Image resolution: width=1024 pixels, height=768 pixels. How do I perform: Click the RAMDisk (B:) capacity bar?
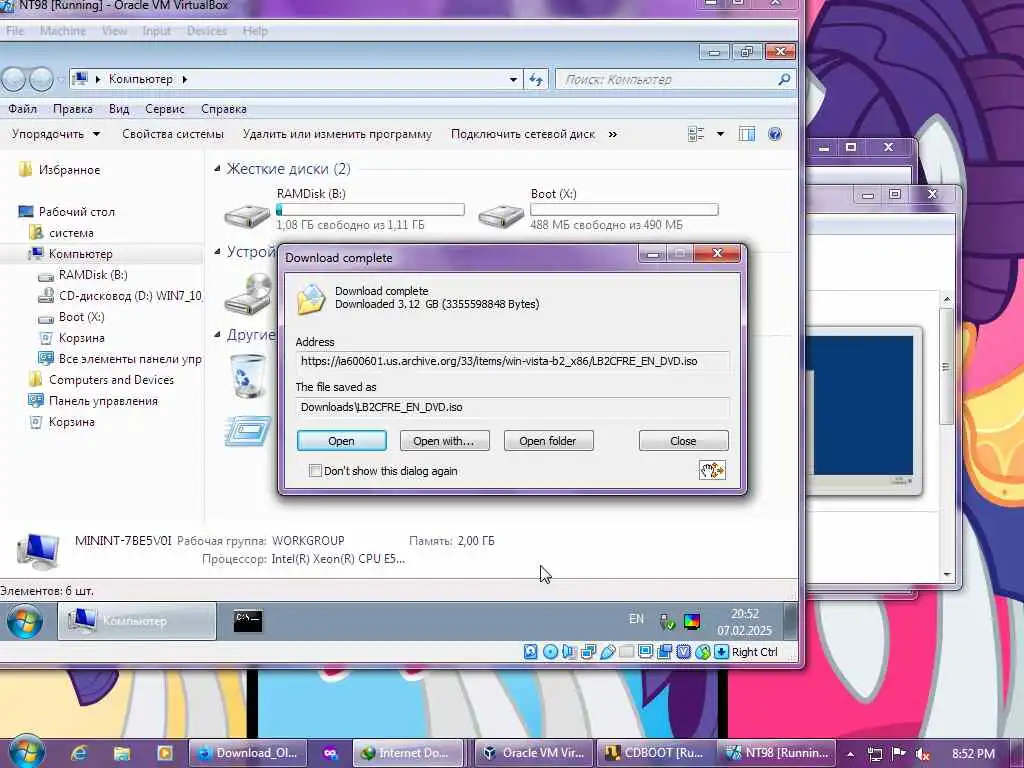pos(370,210)
